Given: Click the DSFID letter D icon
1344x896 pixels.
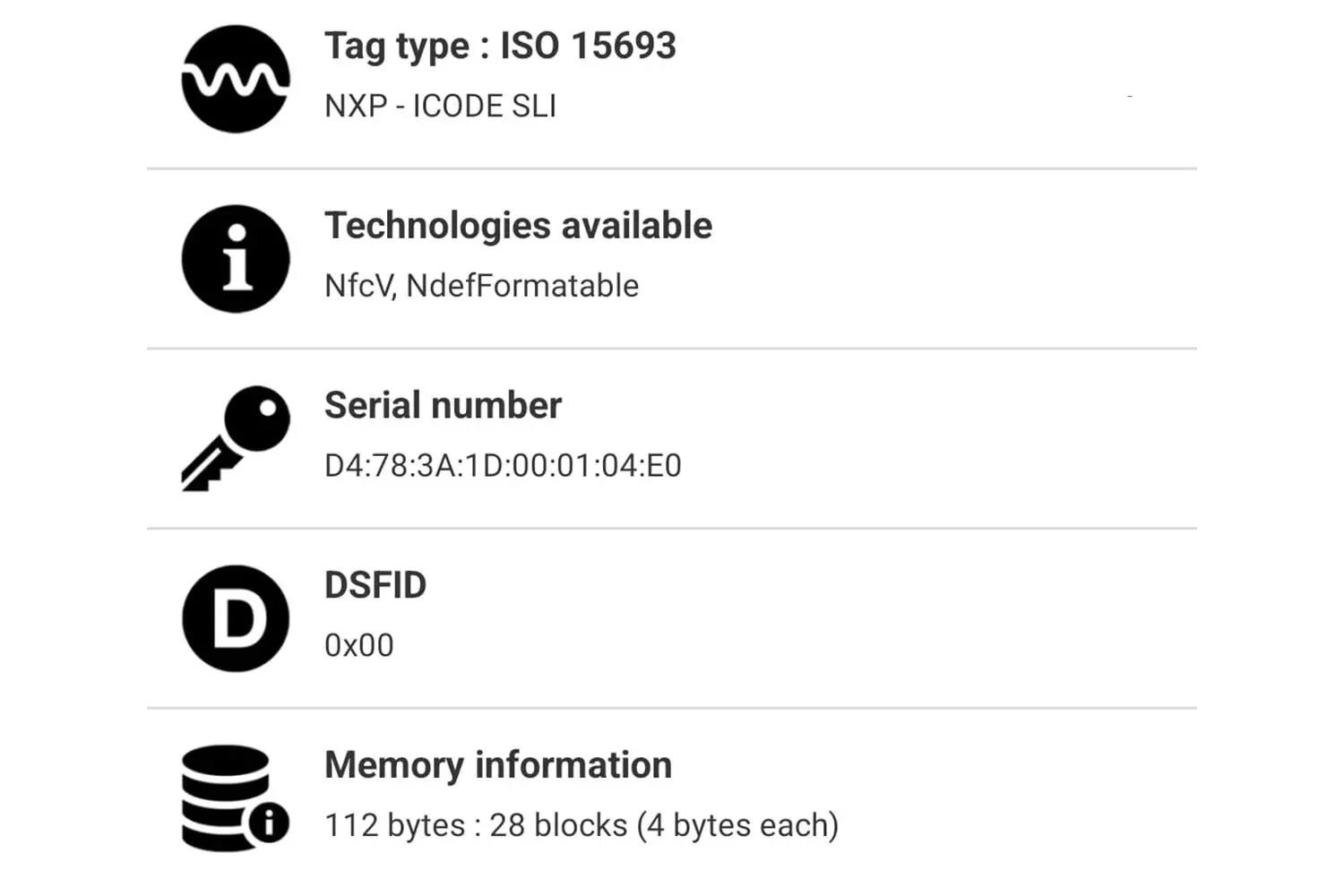Looking at the screenshot, I should pyautogui.click(x=235, y=618).
